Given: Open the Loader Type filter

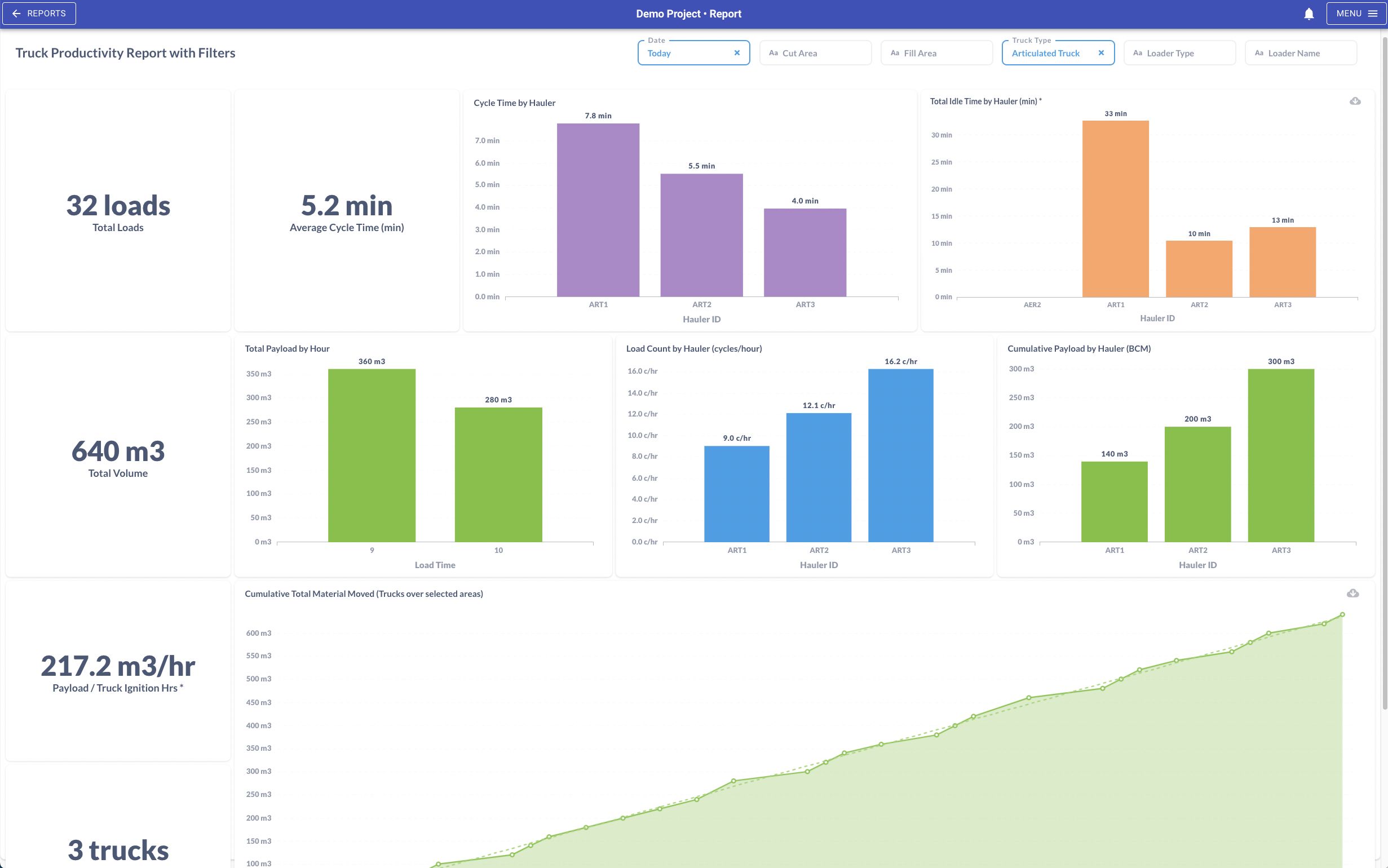Looking at the screenshot, I should [1179, 53].
